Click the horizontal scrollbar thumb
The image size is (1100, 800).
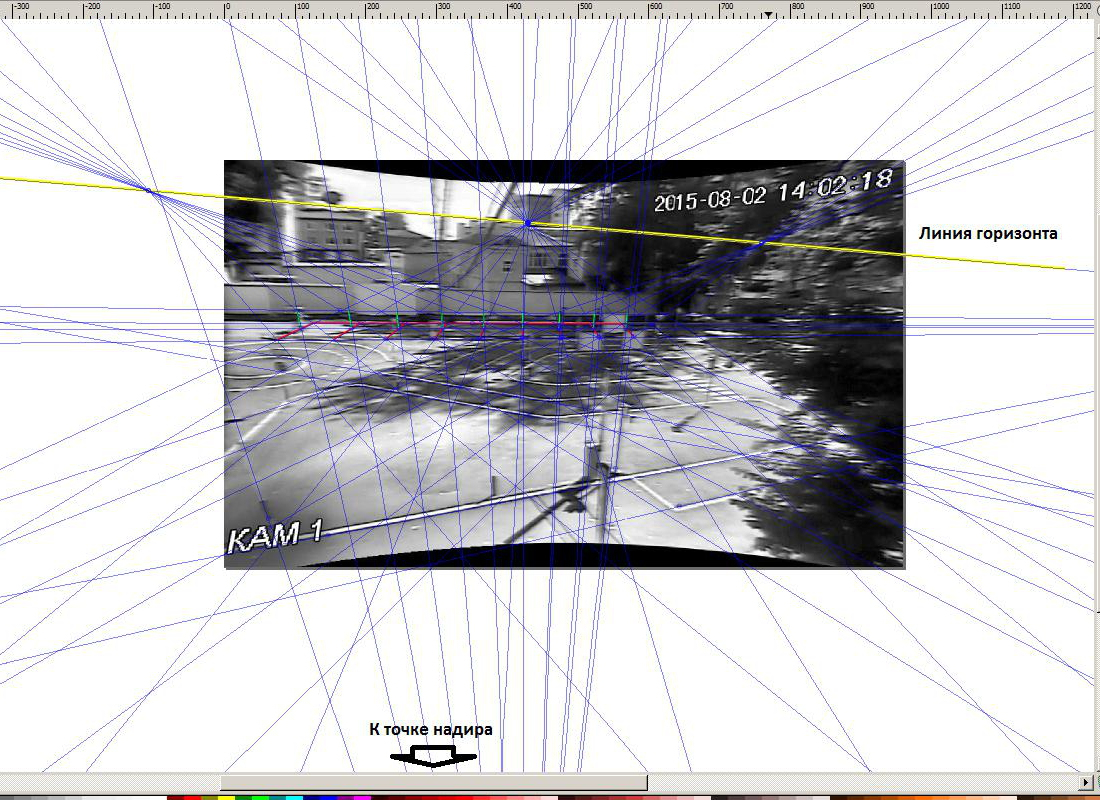433,781
